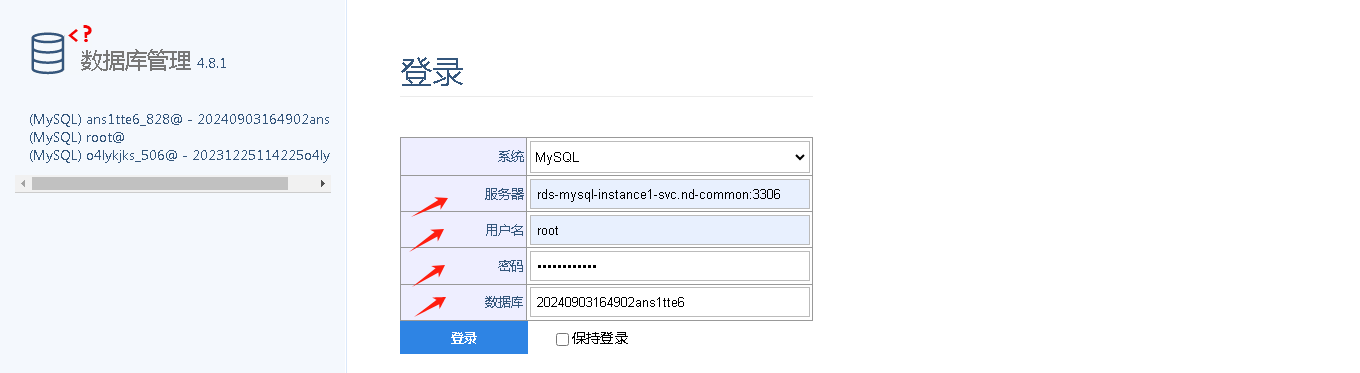
Task: Click the red '<?' code icon
Action: pos(81,33)
